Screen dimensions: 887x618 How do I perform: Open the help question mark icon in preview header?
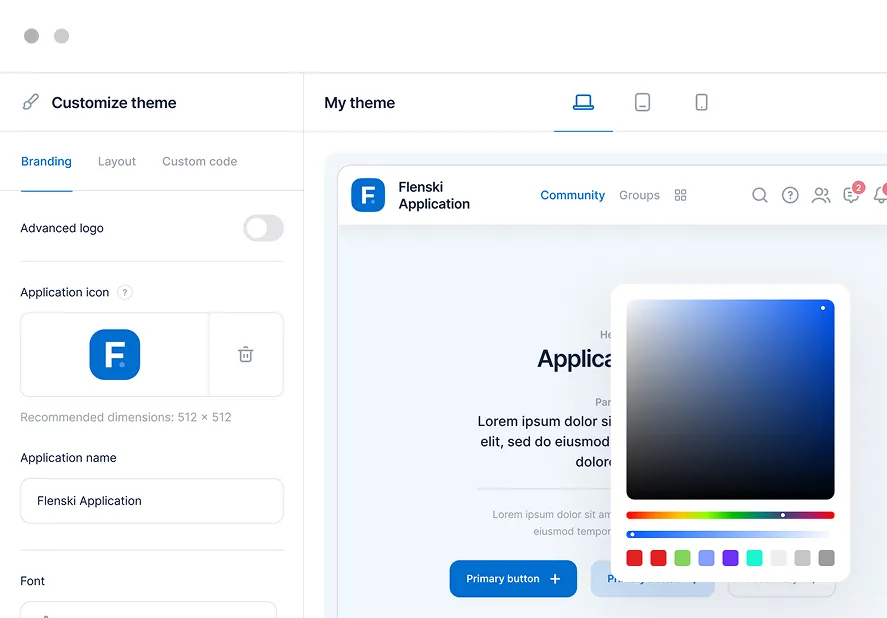(x=790, y=195)
